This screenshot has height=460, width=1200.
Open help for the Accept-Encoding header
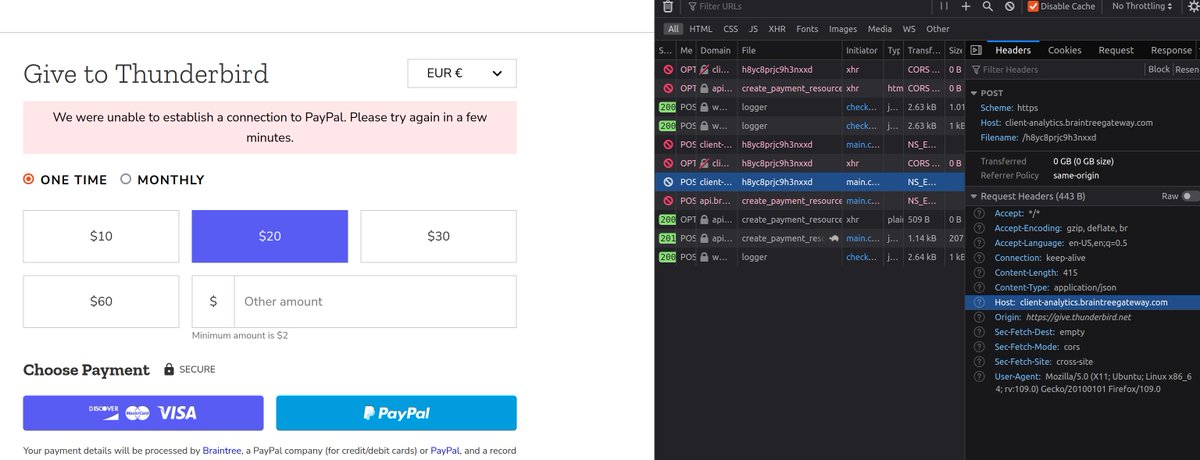click(x=979, y=228)
